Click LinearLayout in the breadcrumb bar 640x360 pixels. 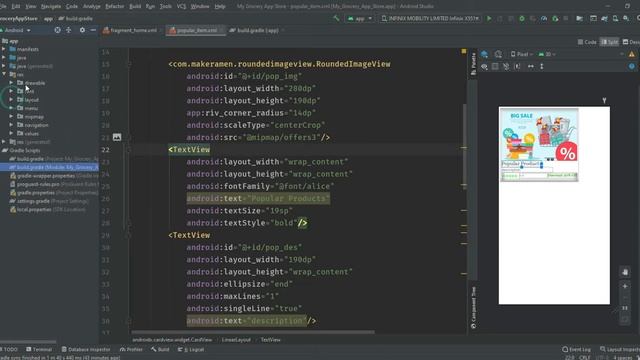[x=236, y=340]
